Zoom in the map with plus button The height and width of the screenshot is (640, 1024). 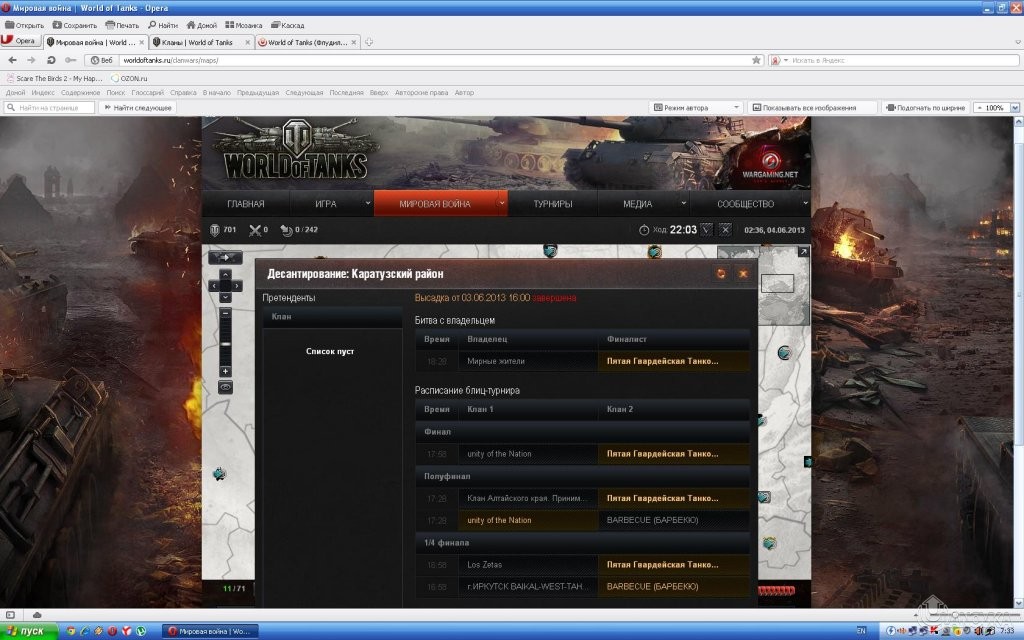pos(225,371)
